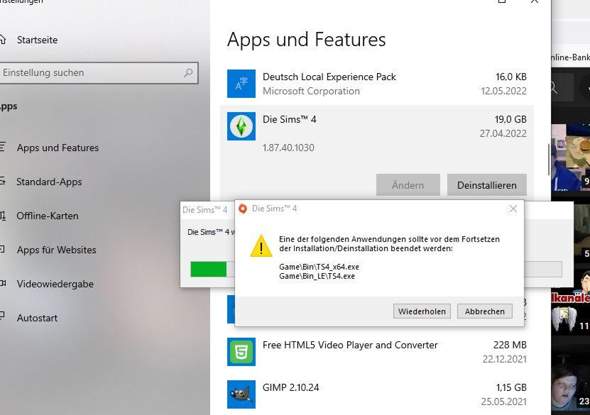590x415 pixels.
Task: Click Microsoft Corporation publisher text
Action: point(311,91)
